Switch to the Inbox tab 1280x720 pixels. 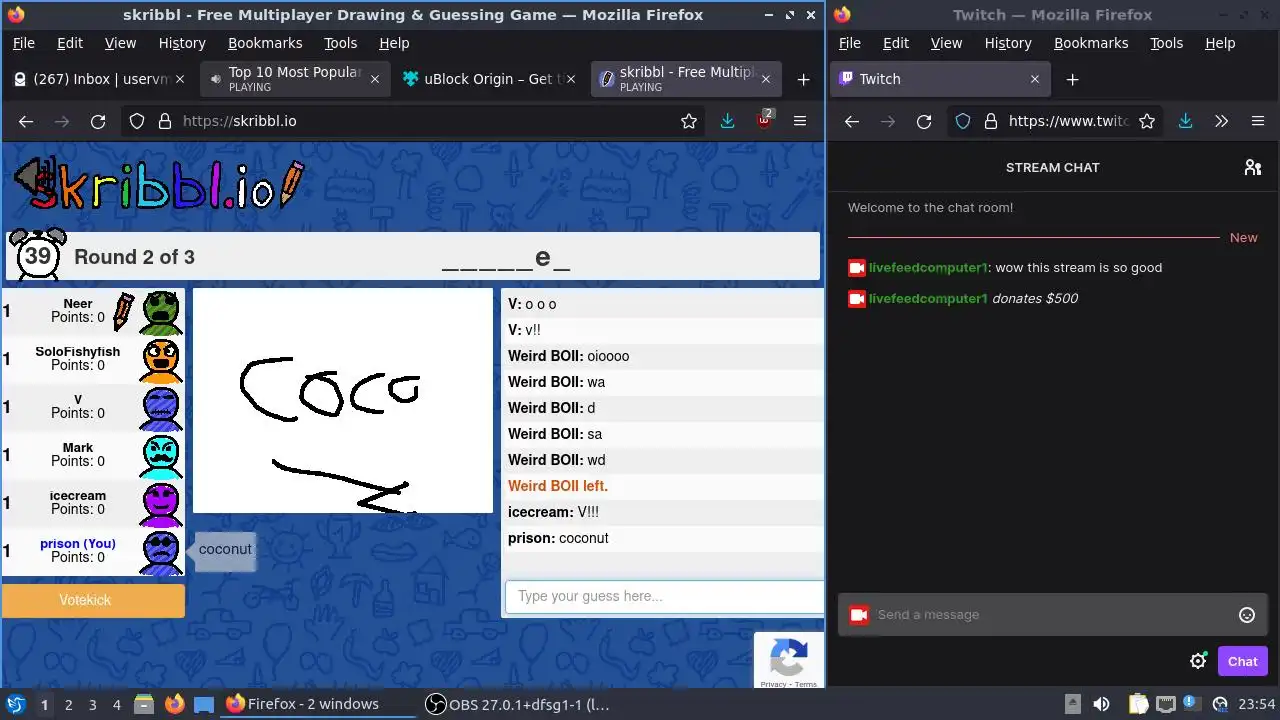pyautogui.click(x=98, y=79)
